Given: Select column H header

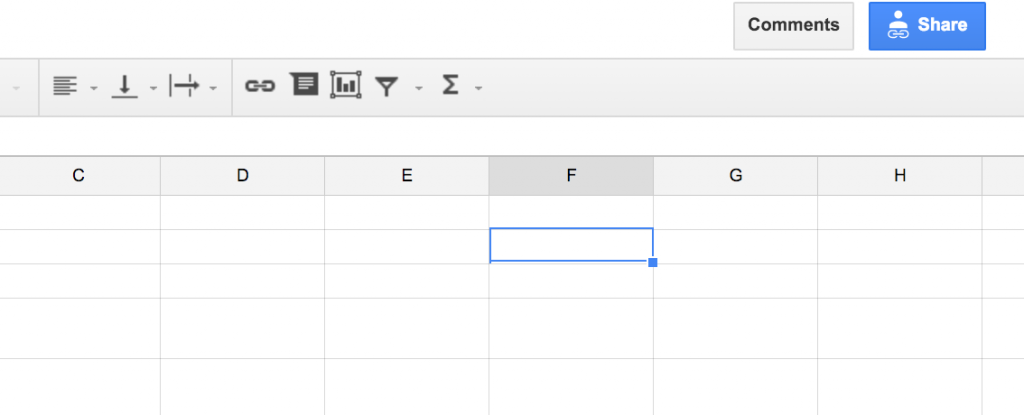Looking at the screenshot, I should pos(900,176).
